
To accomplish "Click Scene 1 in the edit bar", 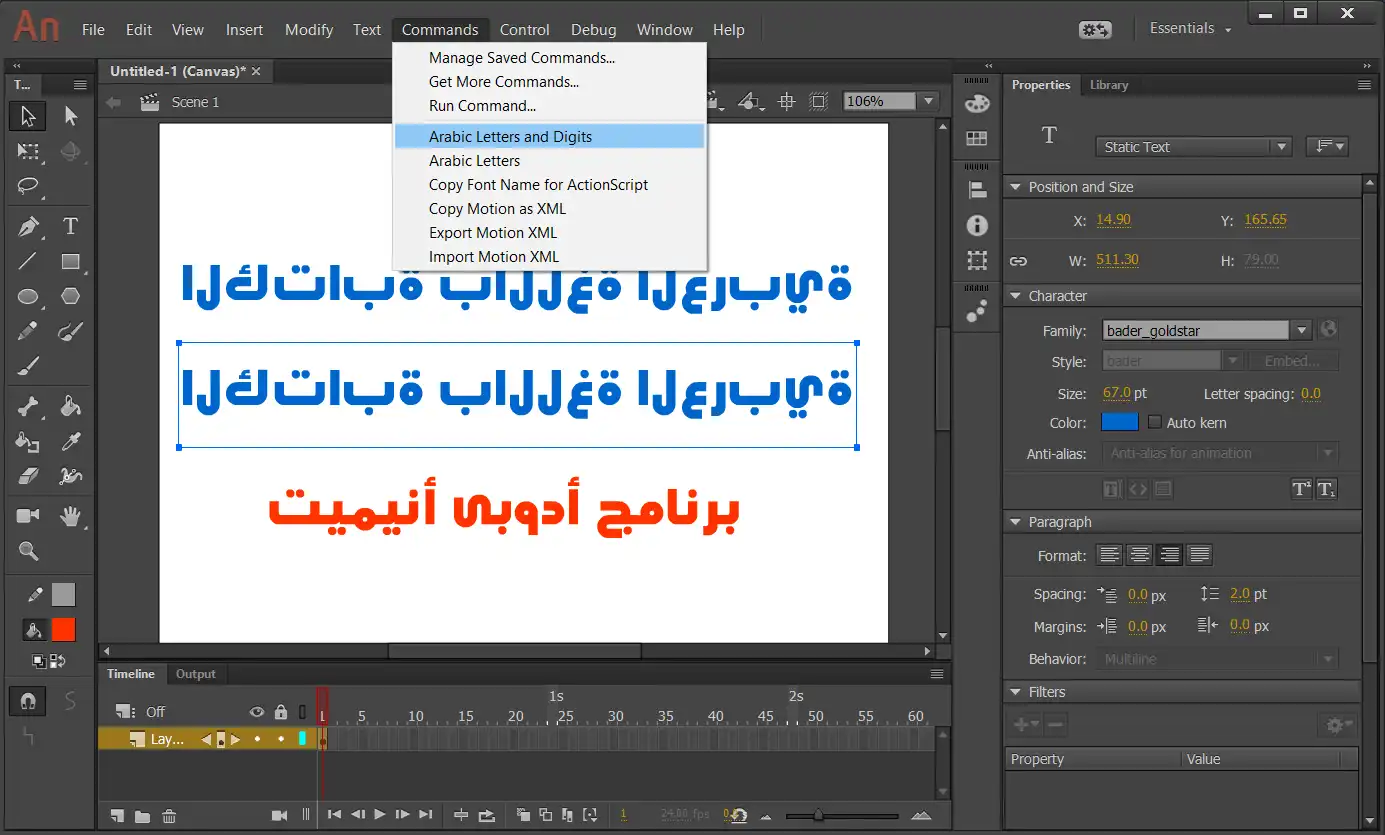I will 195,102.
